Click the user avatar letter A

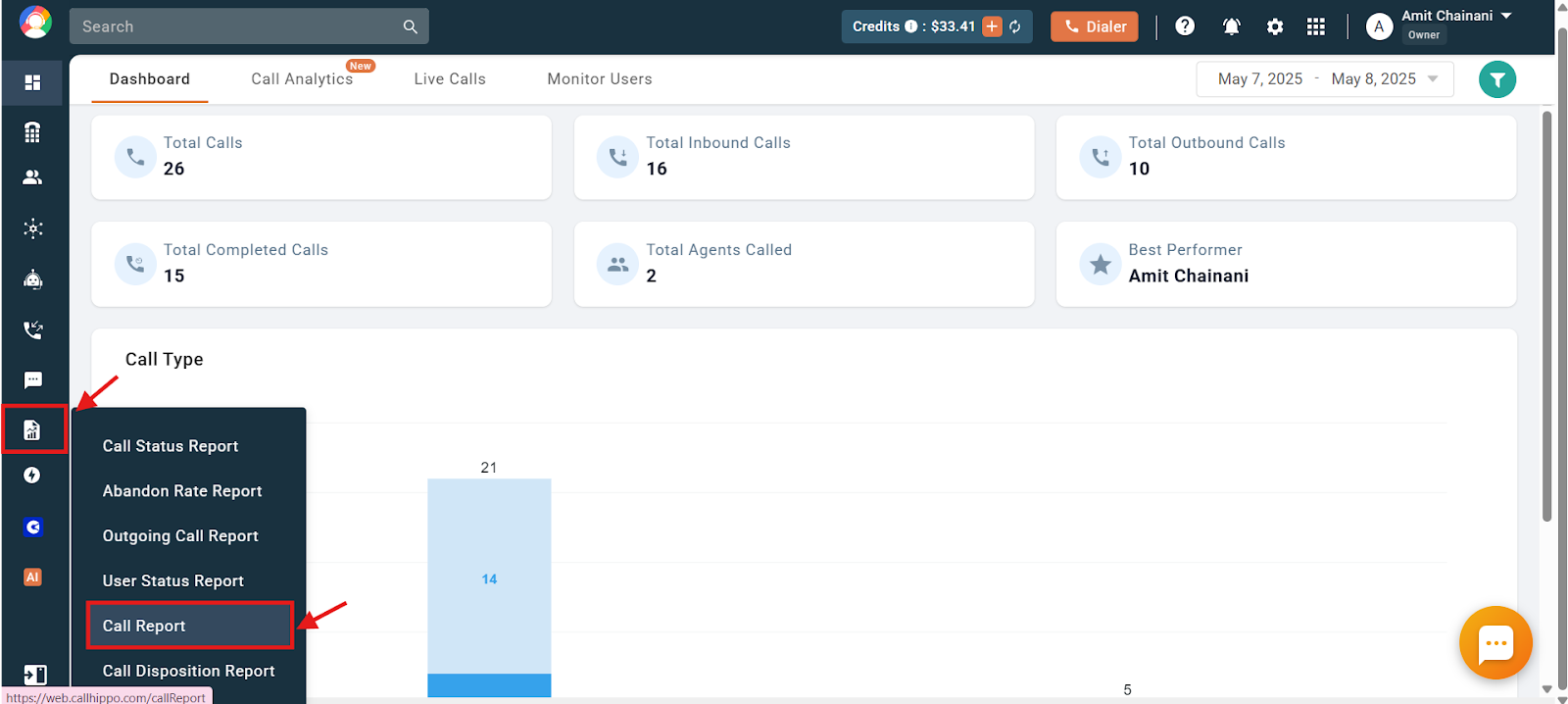tap(1379, 26)
